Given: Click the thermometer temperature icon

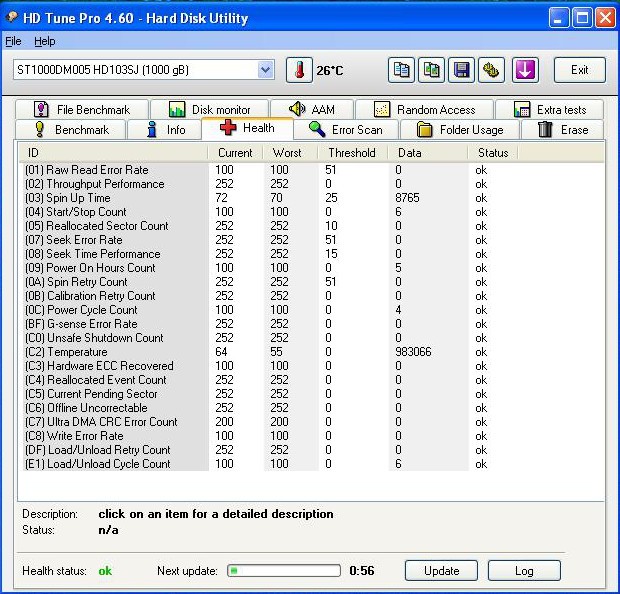Looking at the screenshot, I should [299, 70].
